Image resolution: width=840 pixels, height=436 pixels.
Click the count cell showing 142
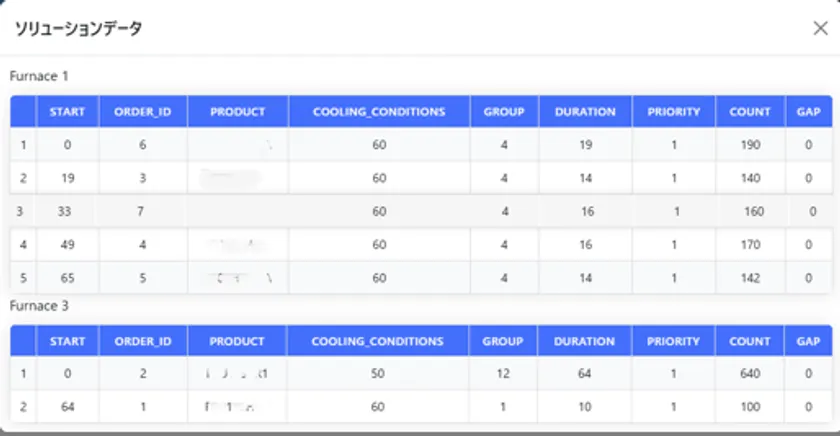coord(750,278)
